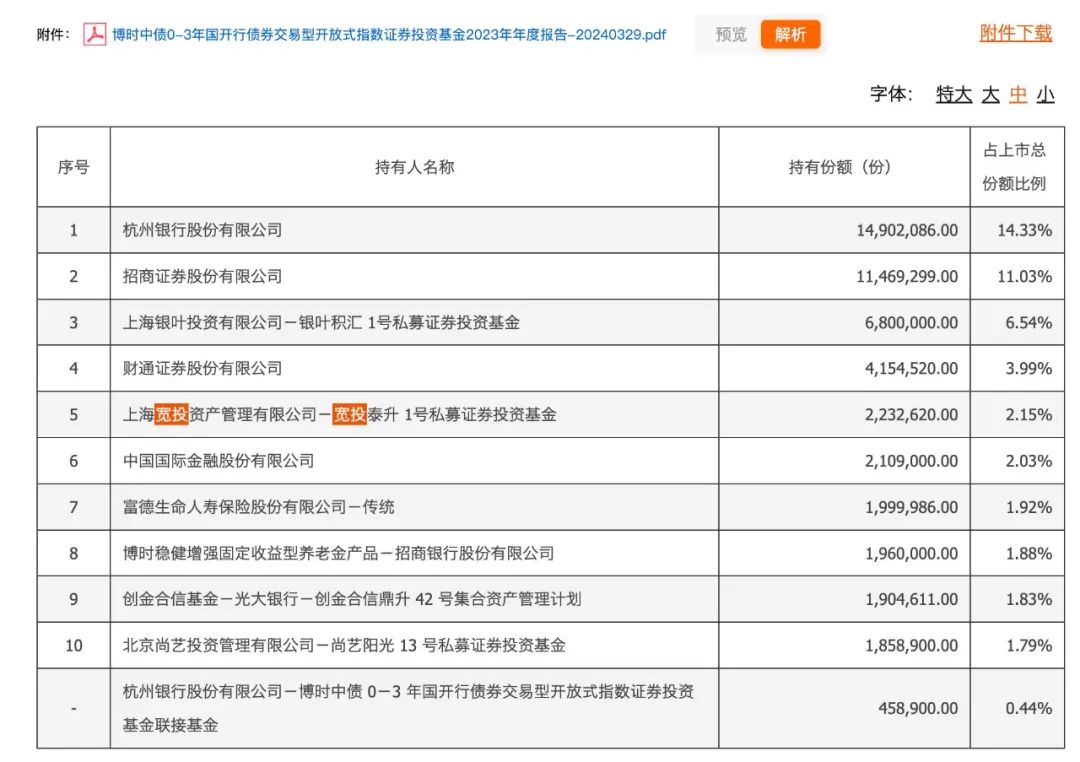Viewport: 1080px width, 762px height.
Task: Click the orange 解析 button
Action: click(x=790, y=34)
